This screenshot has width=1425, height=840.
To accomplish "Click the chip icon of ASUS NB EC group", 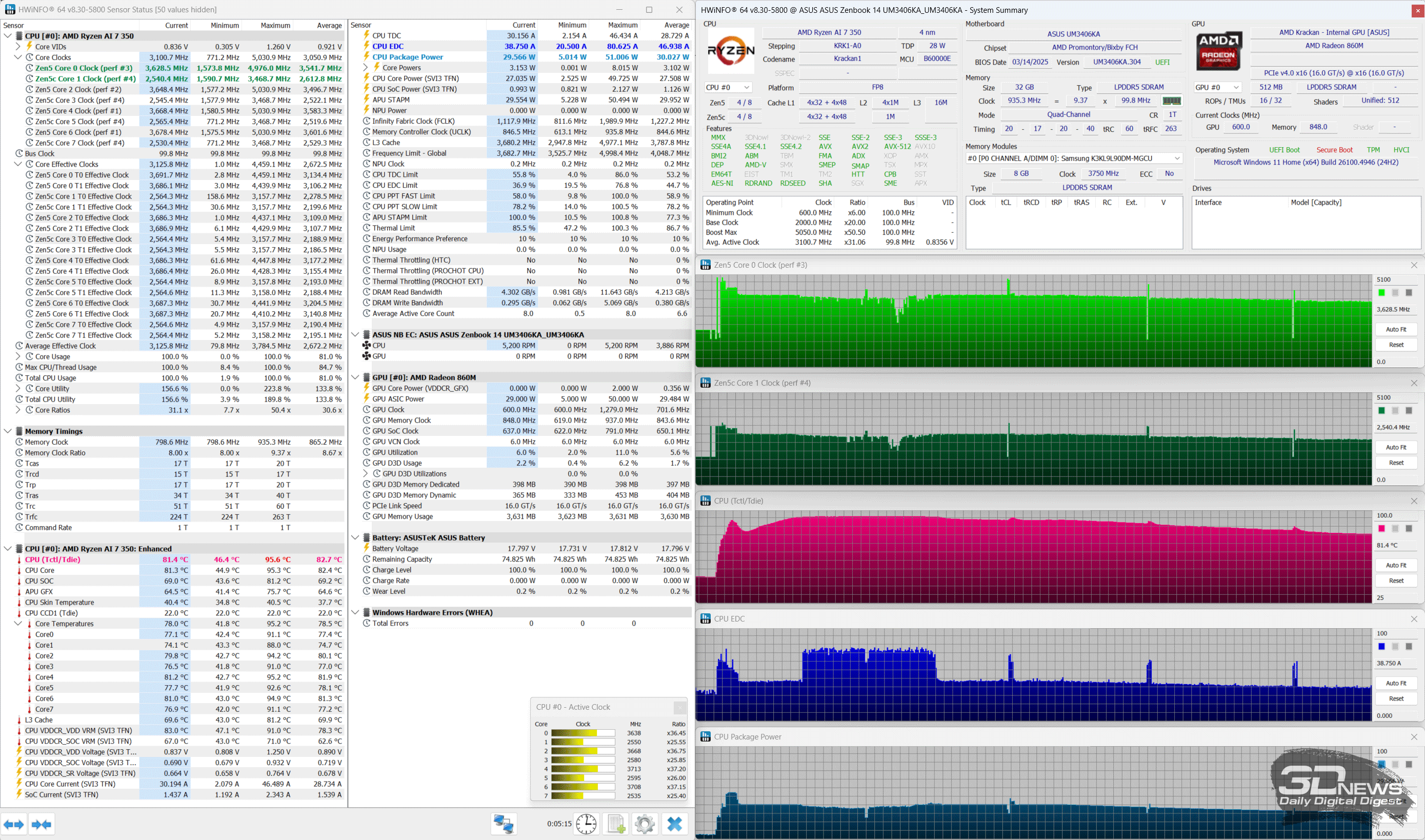I will click(366, 334).
